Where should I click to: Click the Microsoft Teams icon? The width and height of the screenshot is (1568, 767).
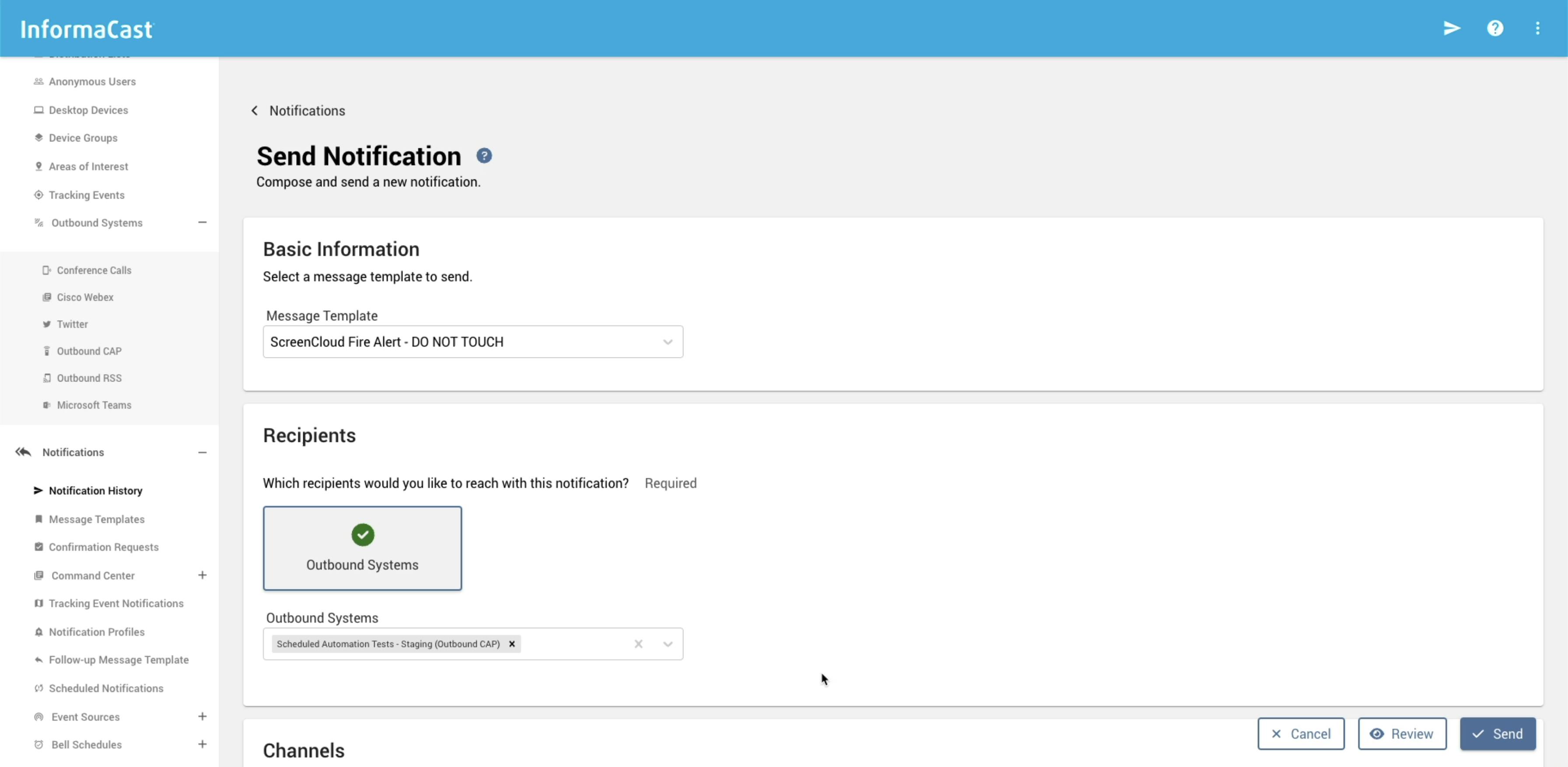[46, 405]
